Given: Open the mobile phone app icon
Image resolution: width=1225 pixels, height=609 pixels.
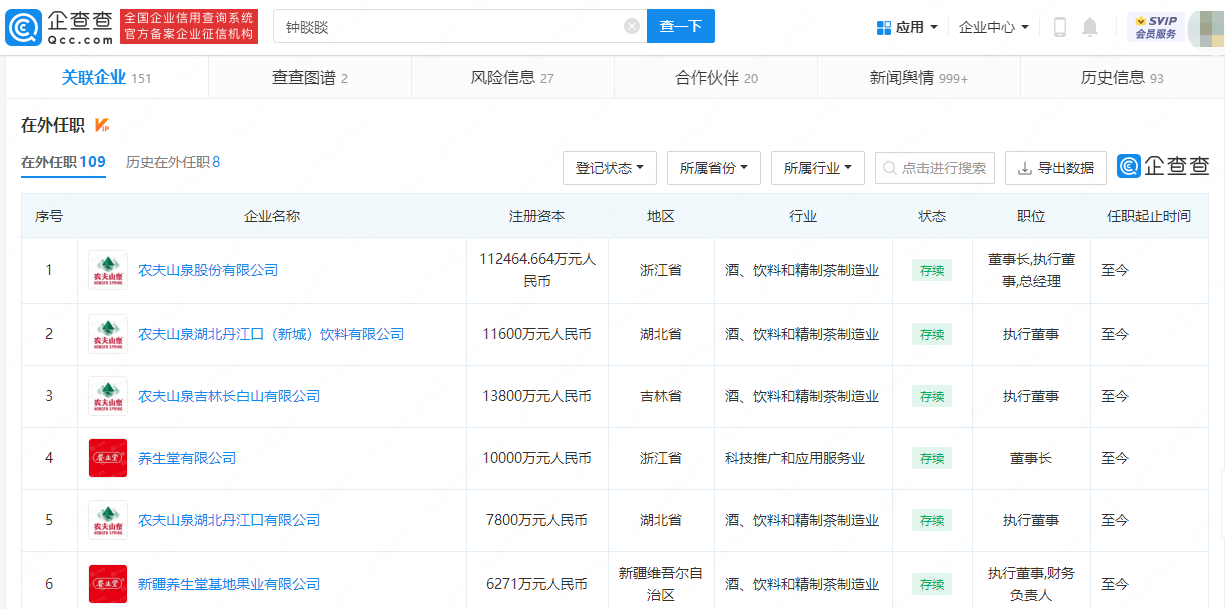Looking at the screenshot, I should coord(1060,27).
